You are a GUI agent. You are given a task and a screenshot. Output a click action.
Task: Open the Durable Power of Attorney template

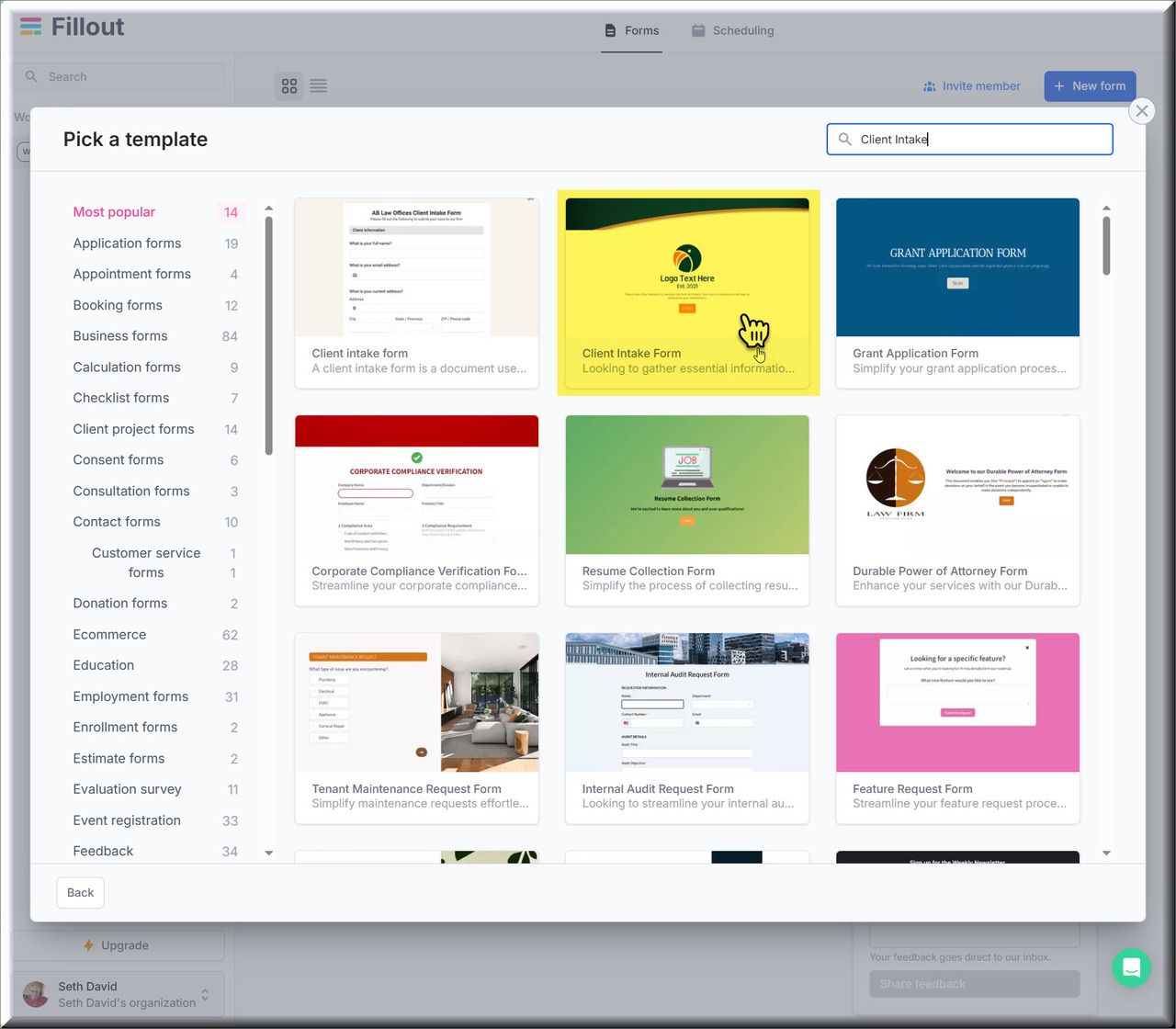coord(957,511)
